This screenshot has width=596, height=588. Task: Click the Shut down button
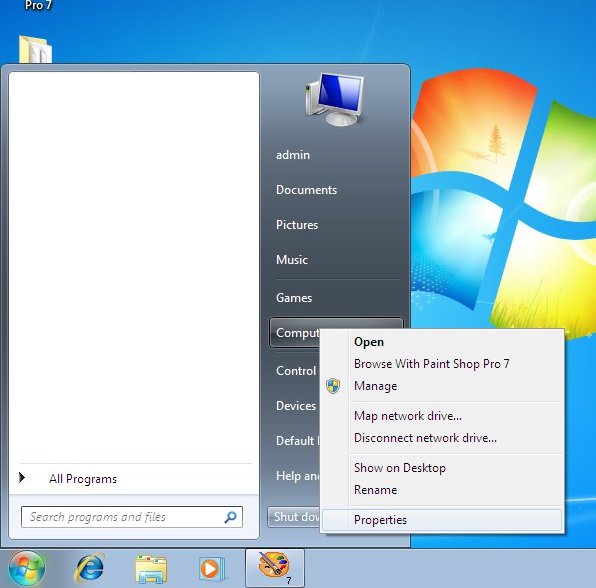coord(294,517)
